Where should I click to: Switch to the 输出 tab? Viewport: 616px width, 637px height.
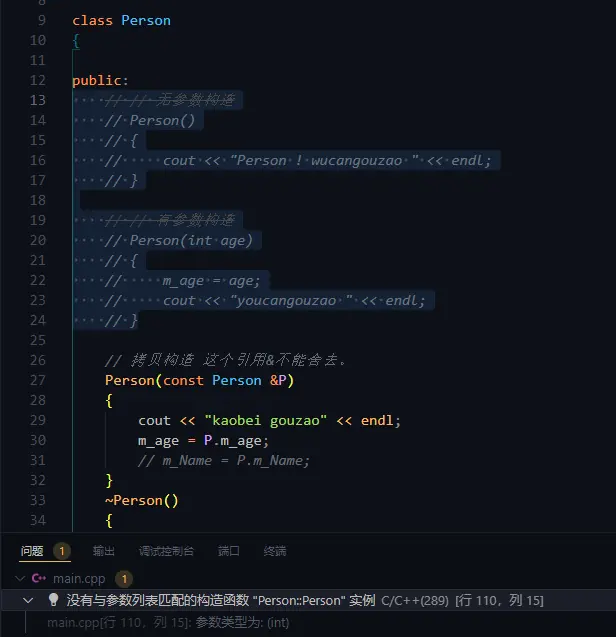(x=104, y=551)
